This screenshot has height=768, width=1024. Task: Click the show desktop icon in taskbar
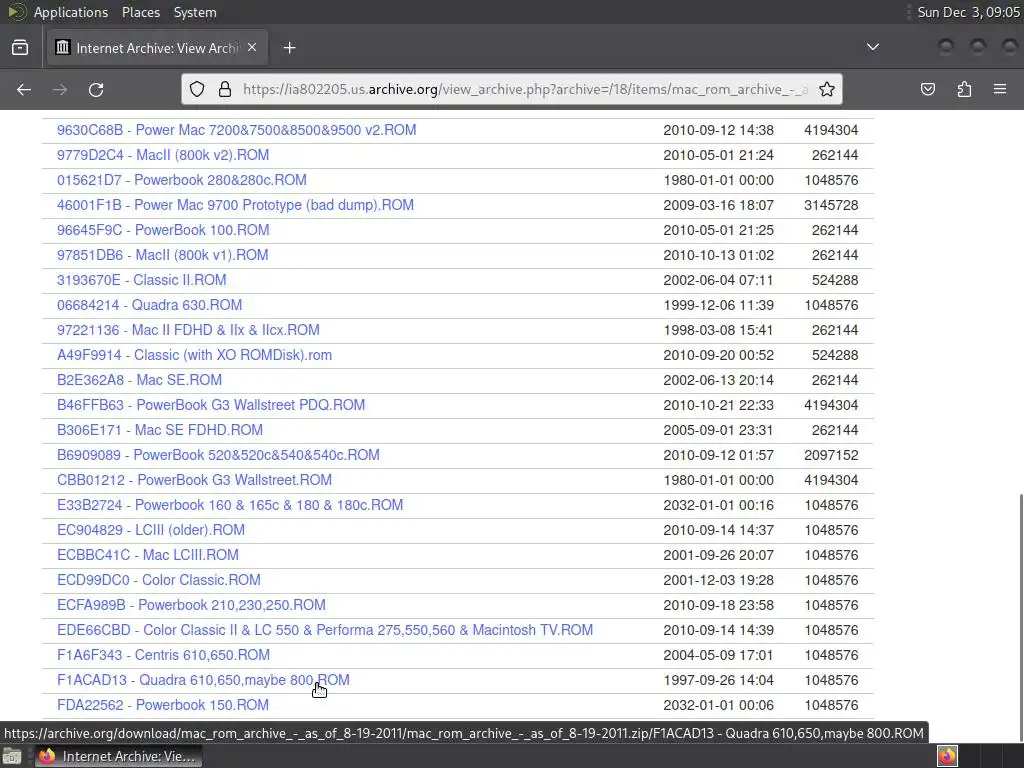pos(12,756)
